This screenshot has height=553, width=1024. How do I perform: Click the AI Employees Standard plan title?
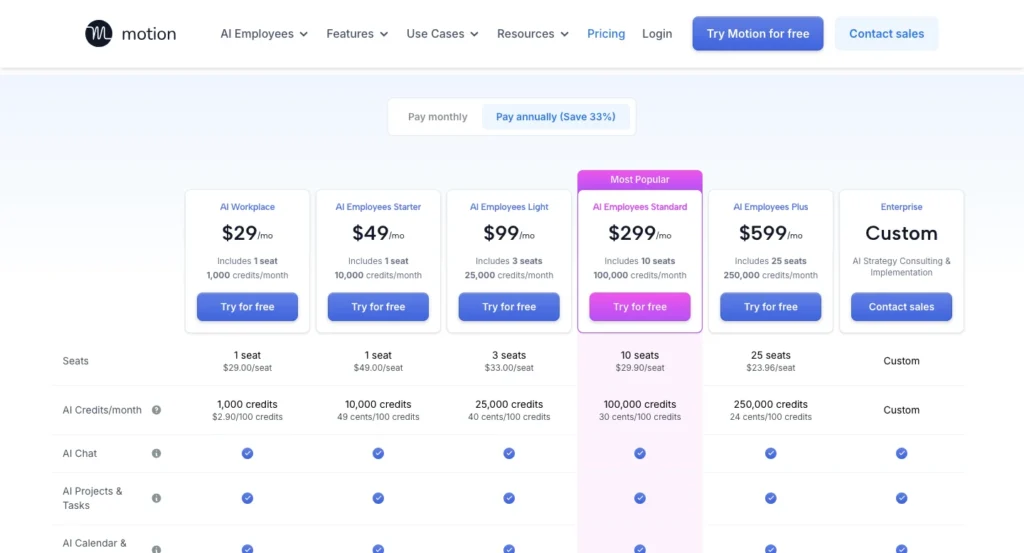pos(640,207)
